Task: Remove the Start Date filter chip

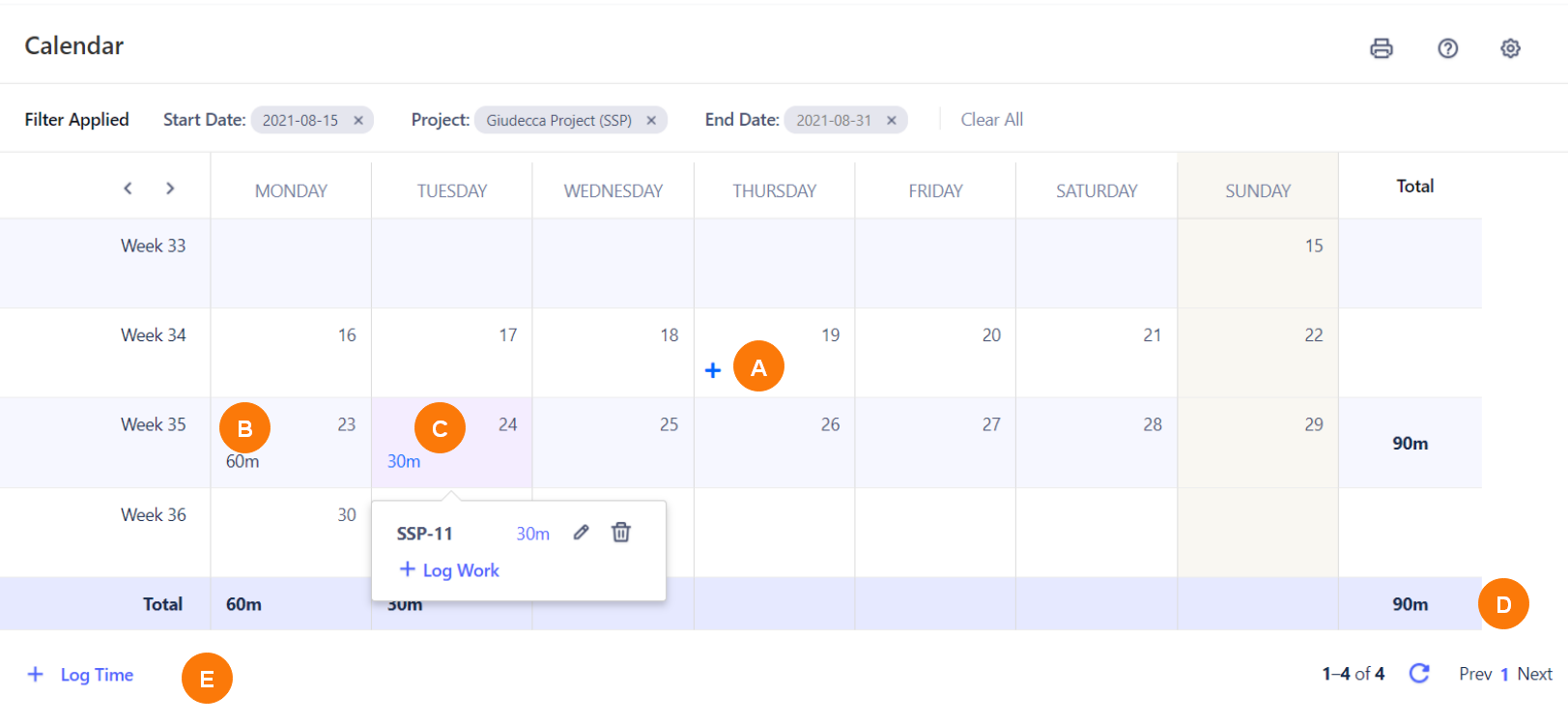Action: [358, 121]
